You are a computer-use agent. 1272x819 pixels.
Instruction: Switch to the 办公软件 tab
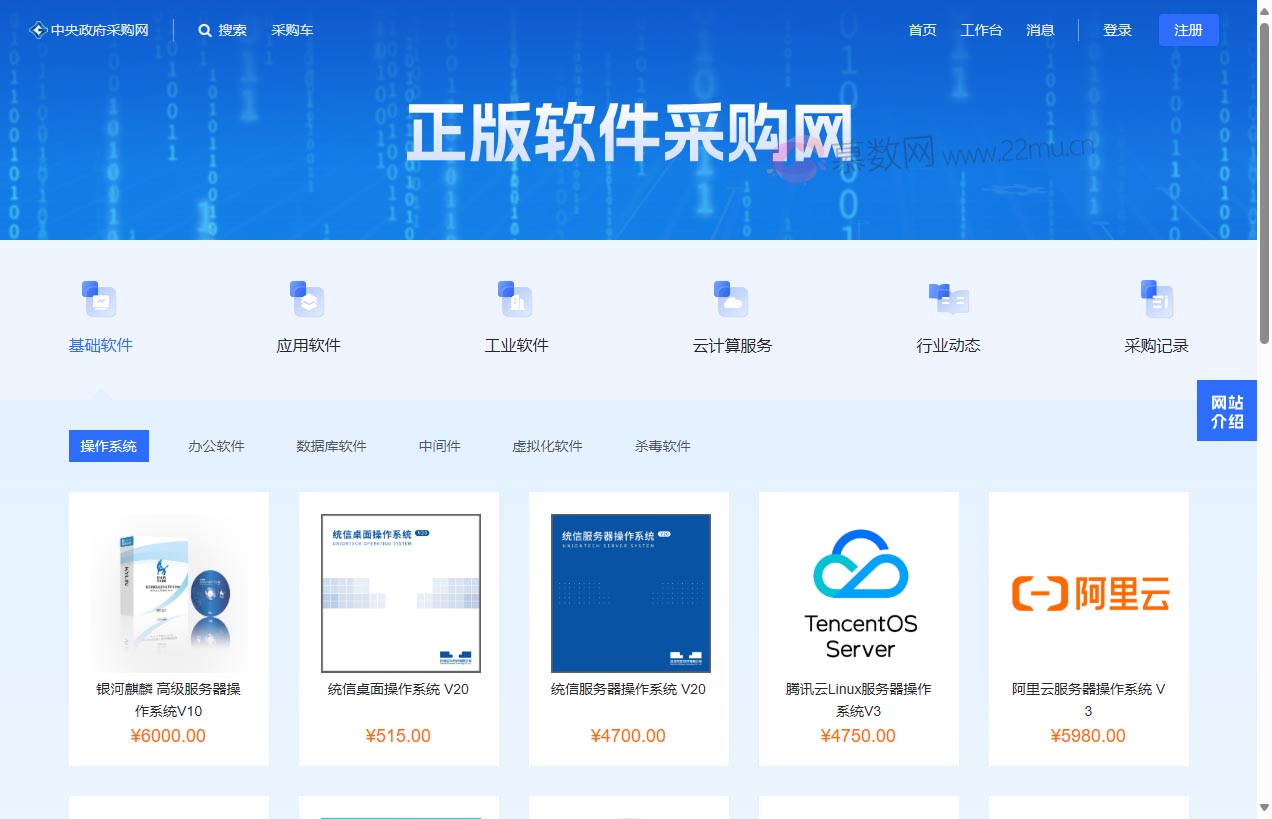click(216, 446)
